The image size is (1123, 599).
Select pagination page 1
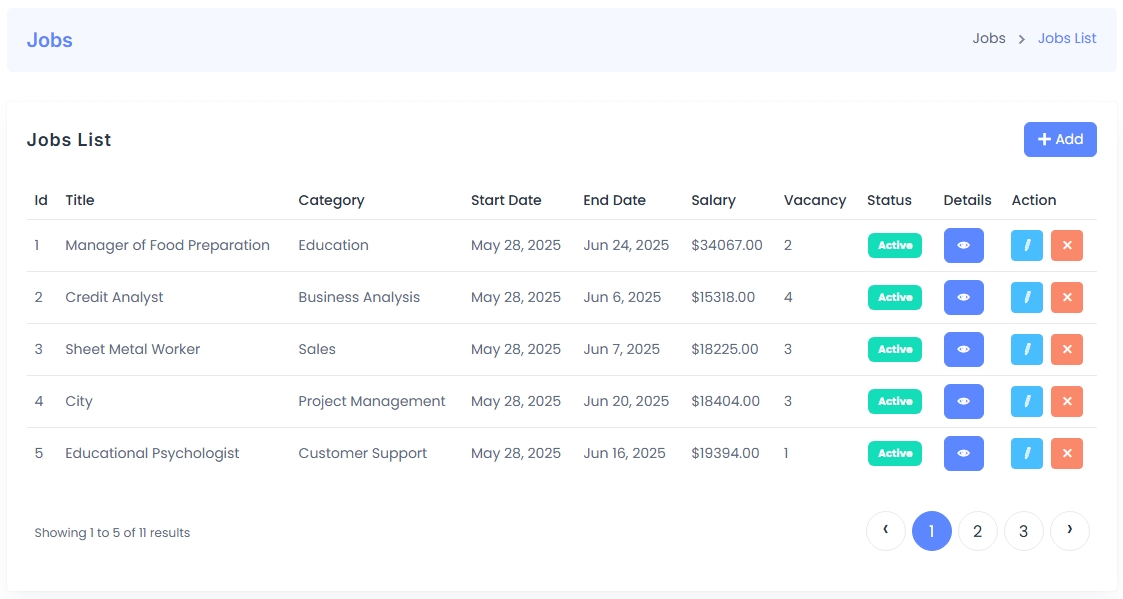point(931,531)
